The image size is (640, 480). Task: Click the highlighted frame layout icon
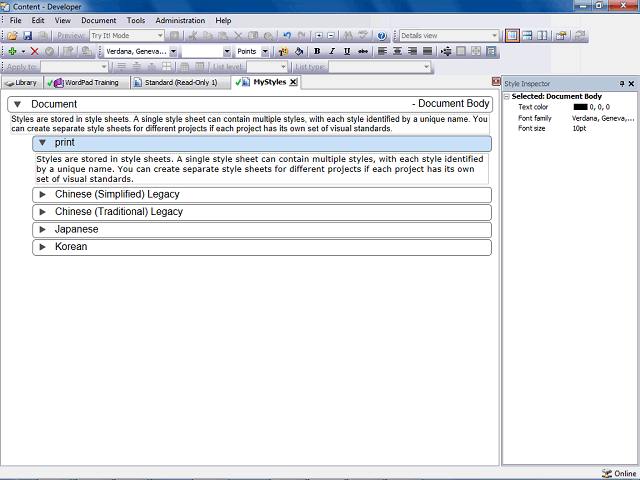tap(491, 51)
